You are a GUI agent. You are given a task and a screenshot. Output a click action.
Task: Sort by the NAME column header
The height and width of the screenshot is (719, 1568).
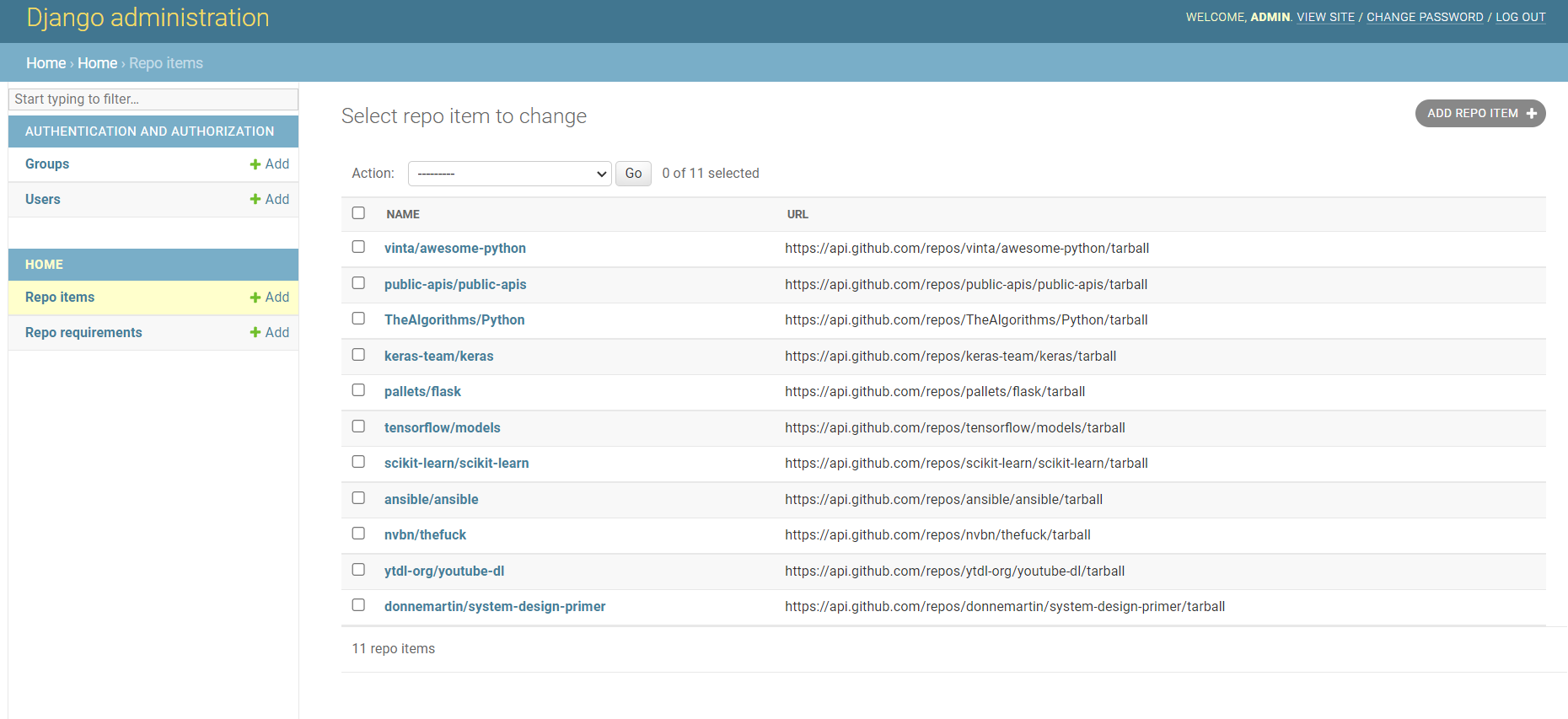click(x=403, y=215)
